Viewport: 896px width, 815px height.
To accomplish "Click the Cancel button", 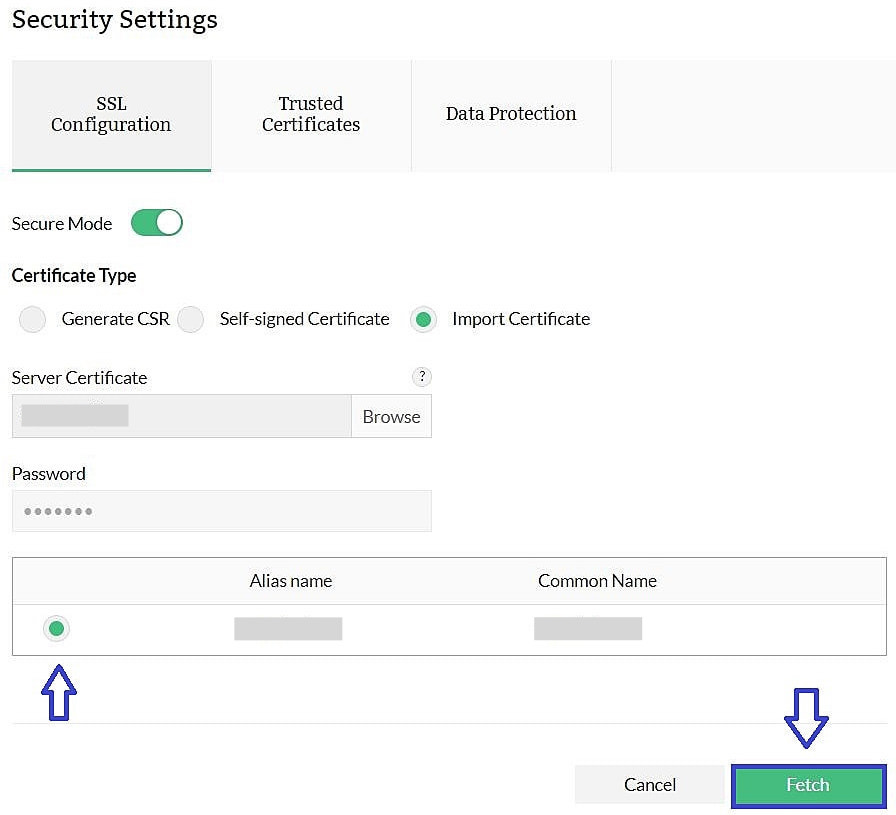I will tap(649, 784).
